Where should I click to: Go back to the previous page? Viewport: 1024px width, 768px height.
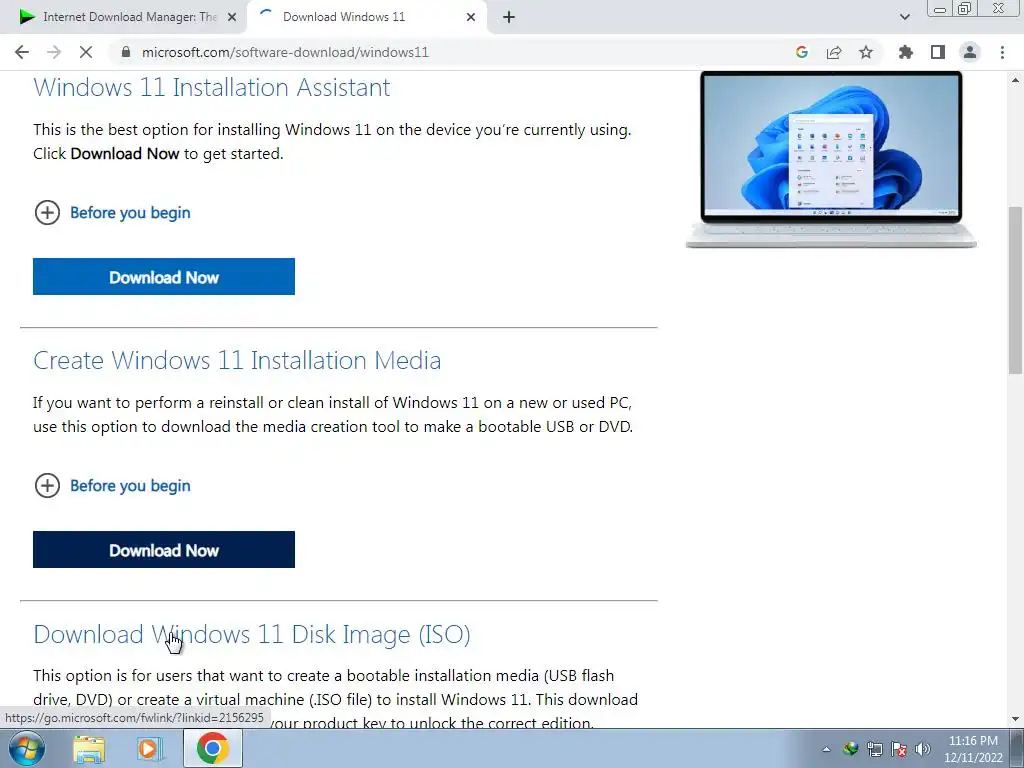click(22, 52)
